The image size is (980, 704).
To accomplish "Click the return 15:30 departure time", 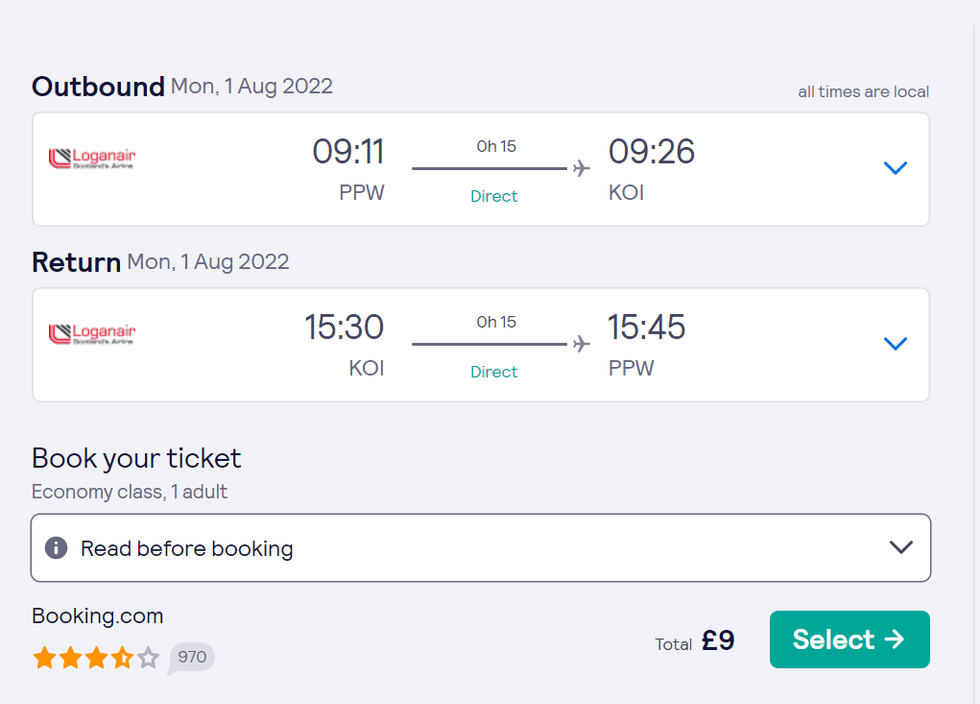I will (344, 328).
